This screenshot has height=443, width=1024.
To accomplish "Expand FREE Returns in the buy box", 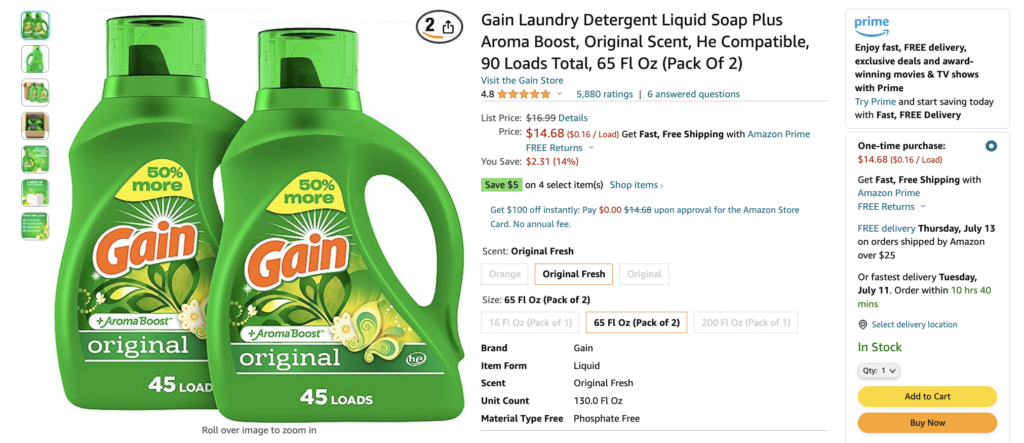I will pos(923,206).
